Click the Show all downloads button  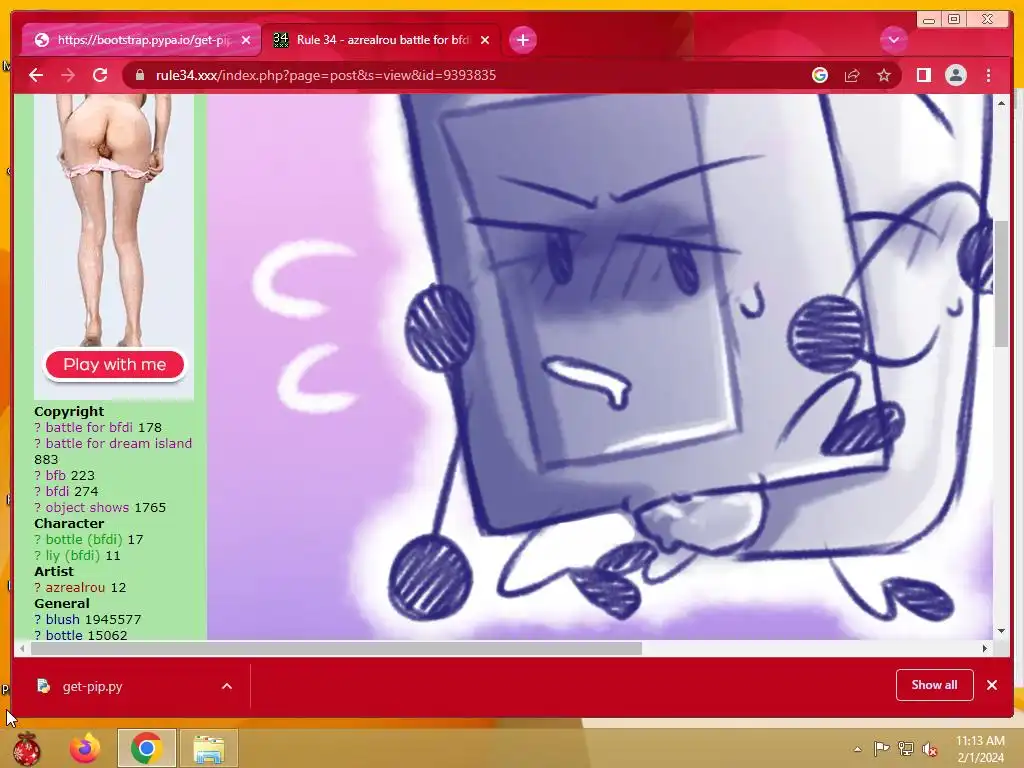click(x=935, y=685)
